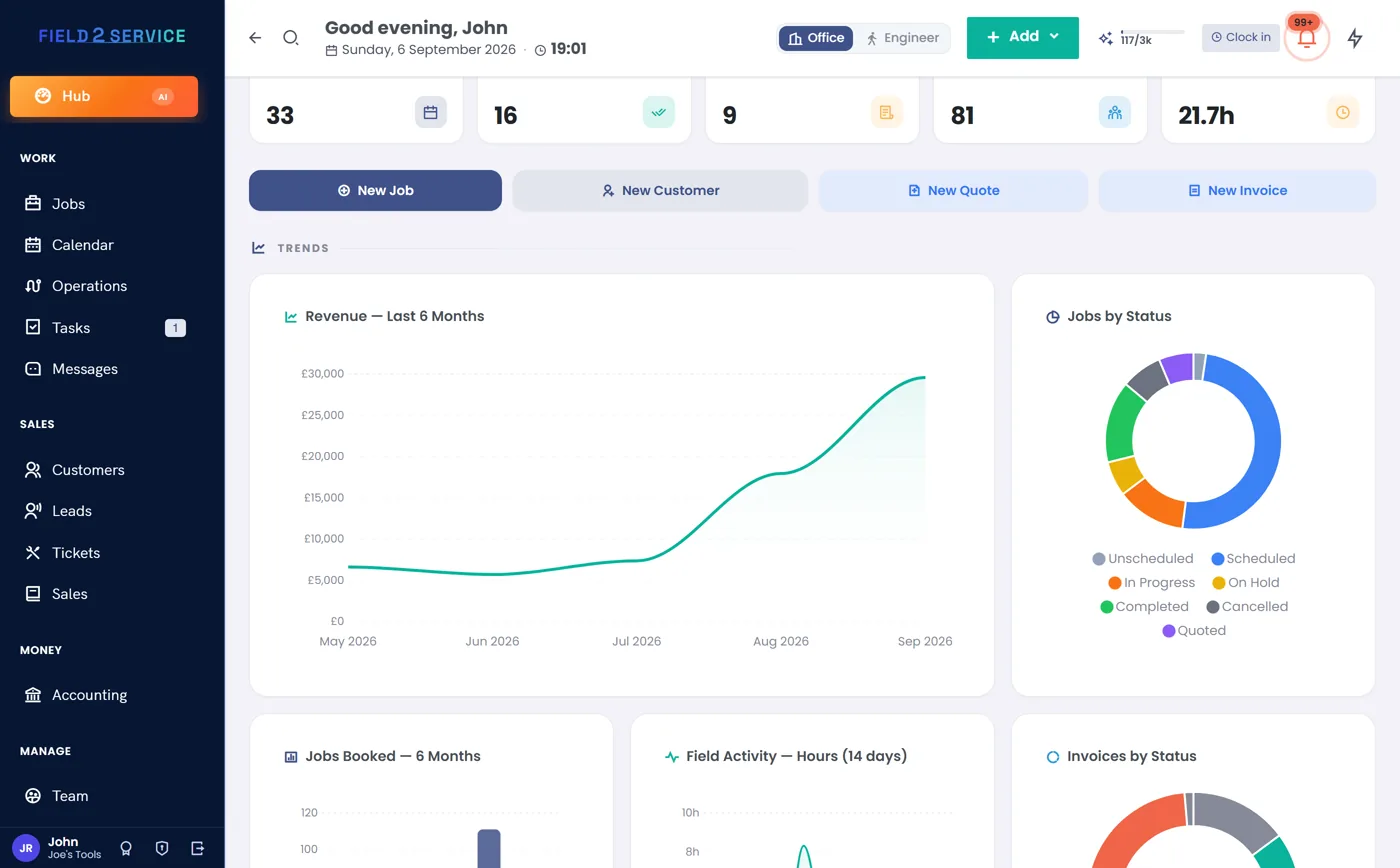Viewport: 1400px width, 868px height.
Task: Click the Clock in button
Action: [x=1241, y=38]
